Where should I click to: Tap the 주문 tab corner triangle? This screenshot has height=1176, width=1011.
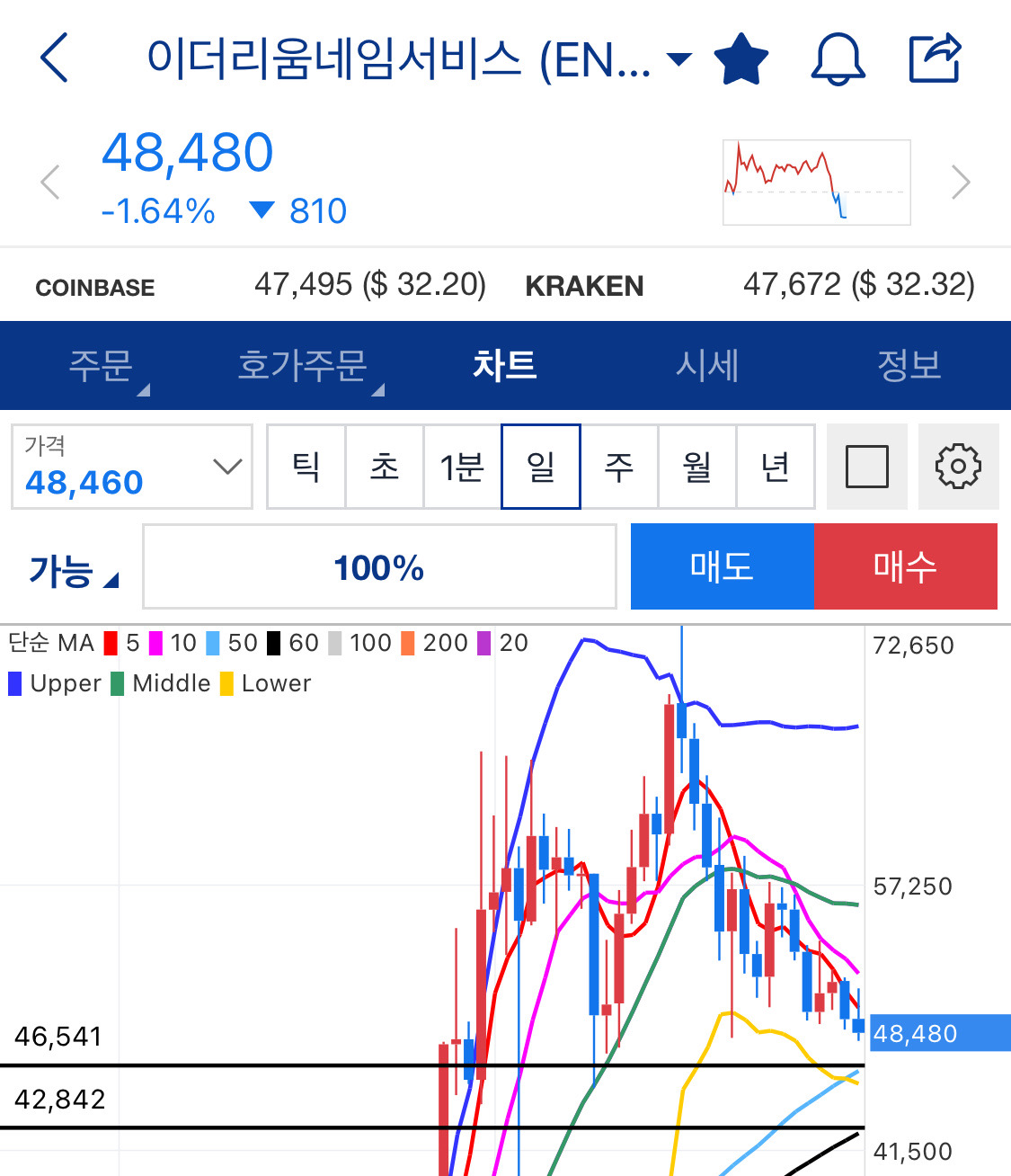coord(143,389)
